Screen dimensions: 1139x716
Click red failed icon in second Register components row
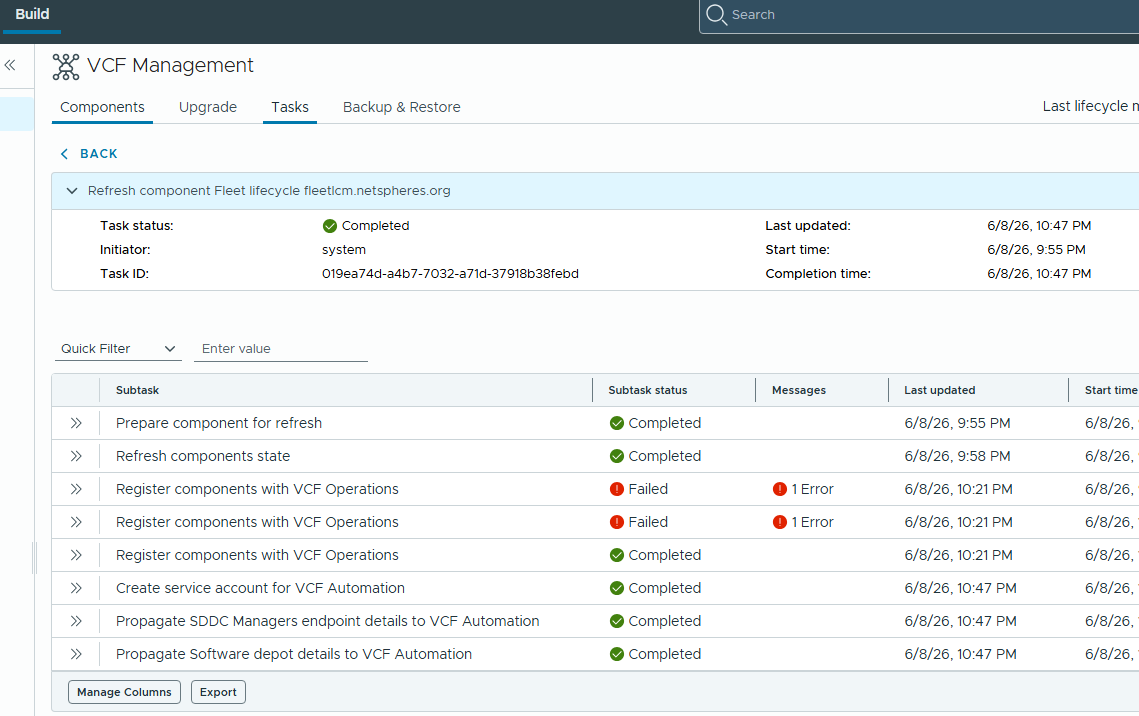click(x=617, y=522)
